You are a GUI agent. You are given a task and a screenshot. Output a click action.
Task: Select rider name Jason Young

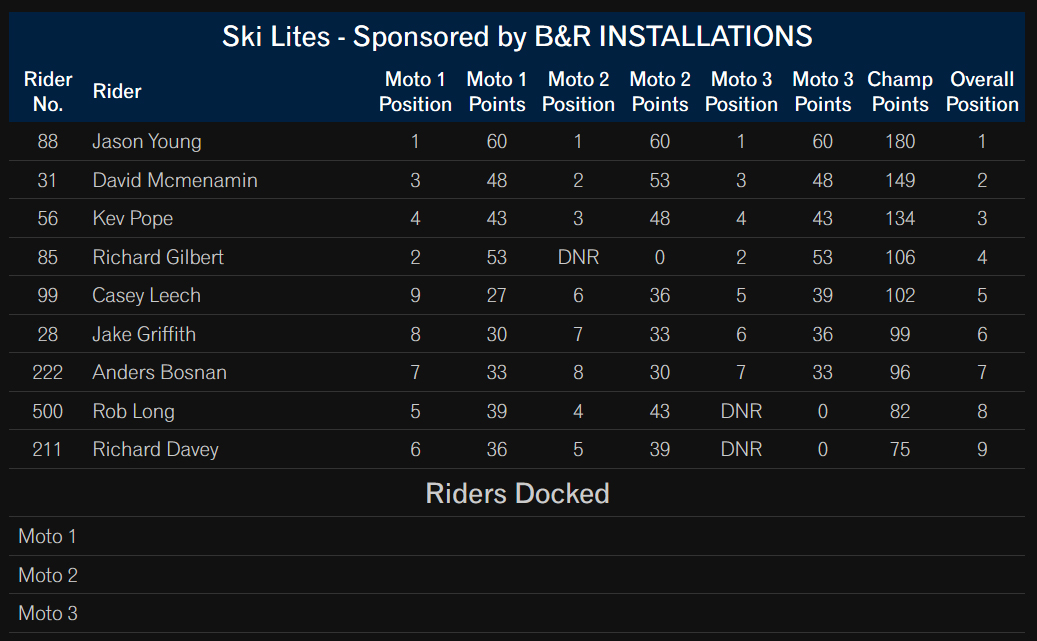coord(147,142)
